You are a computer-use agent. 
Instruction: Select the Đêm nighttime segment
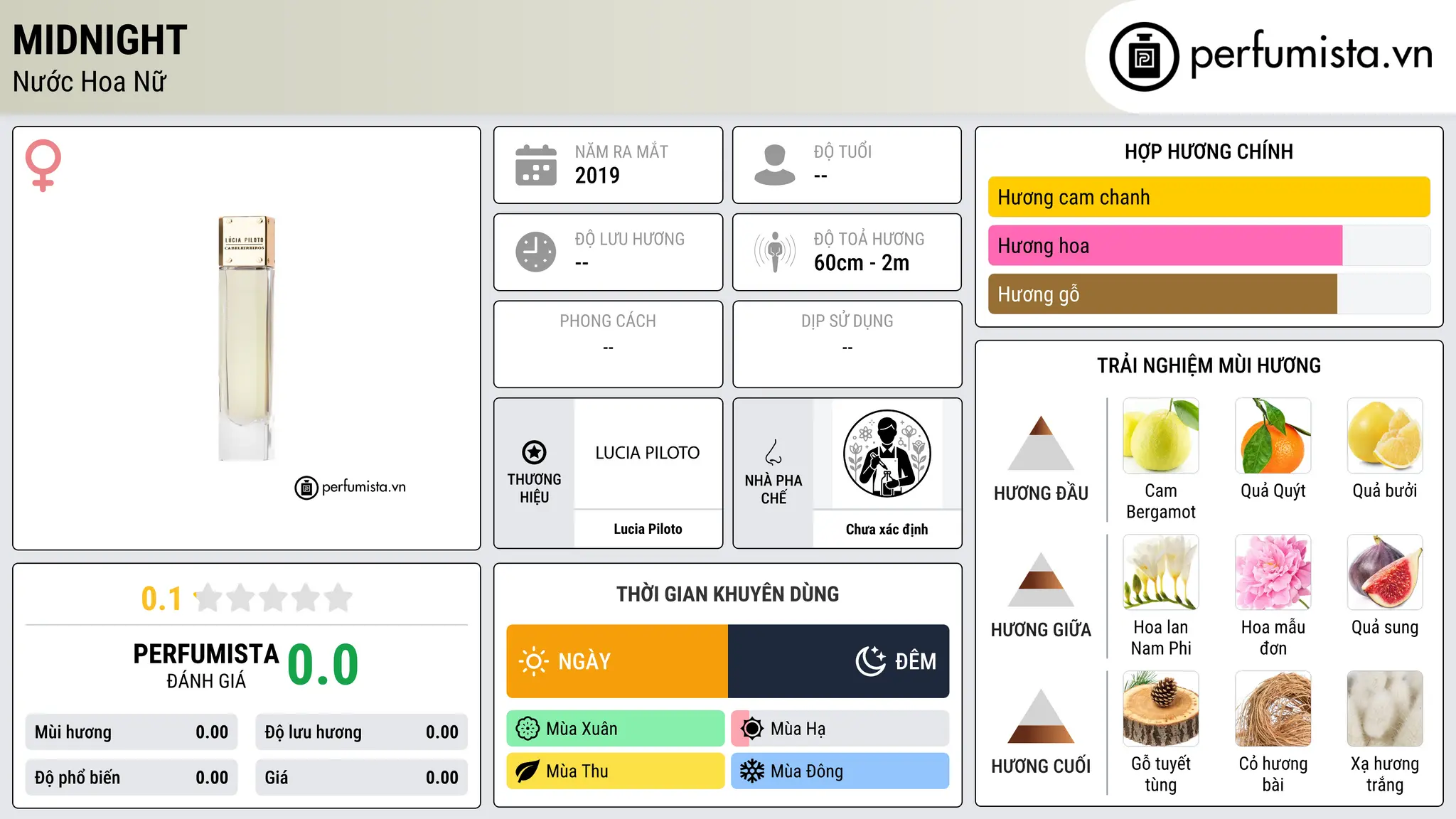(839, 661)
